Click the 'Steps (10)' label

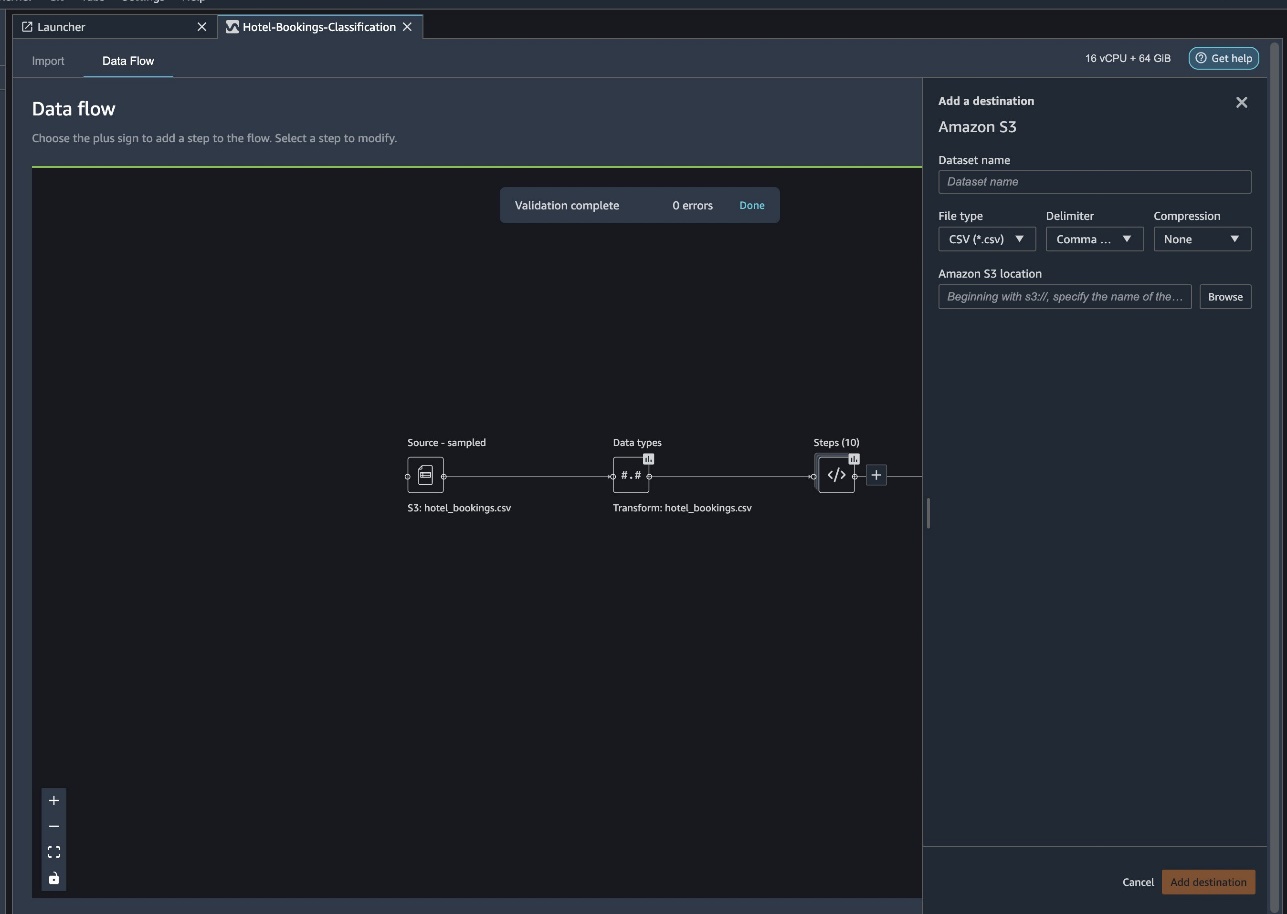pyautogui.click(x=836, y=443)
